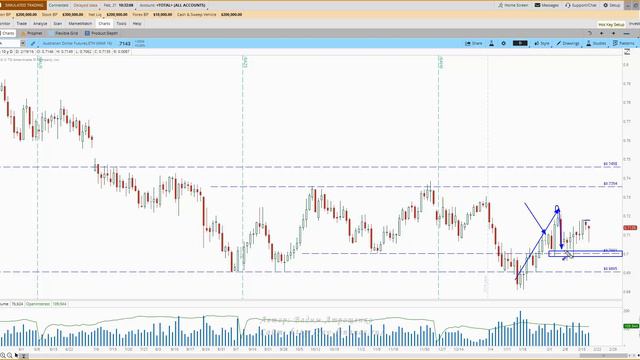The height and width of the screenshot is (360, 640).
Task: Switch to the MarketWatch tab
Action: 80,24
